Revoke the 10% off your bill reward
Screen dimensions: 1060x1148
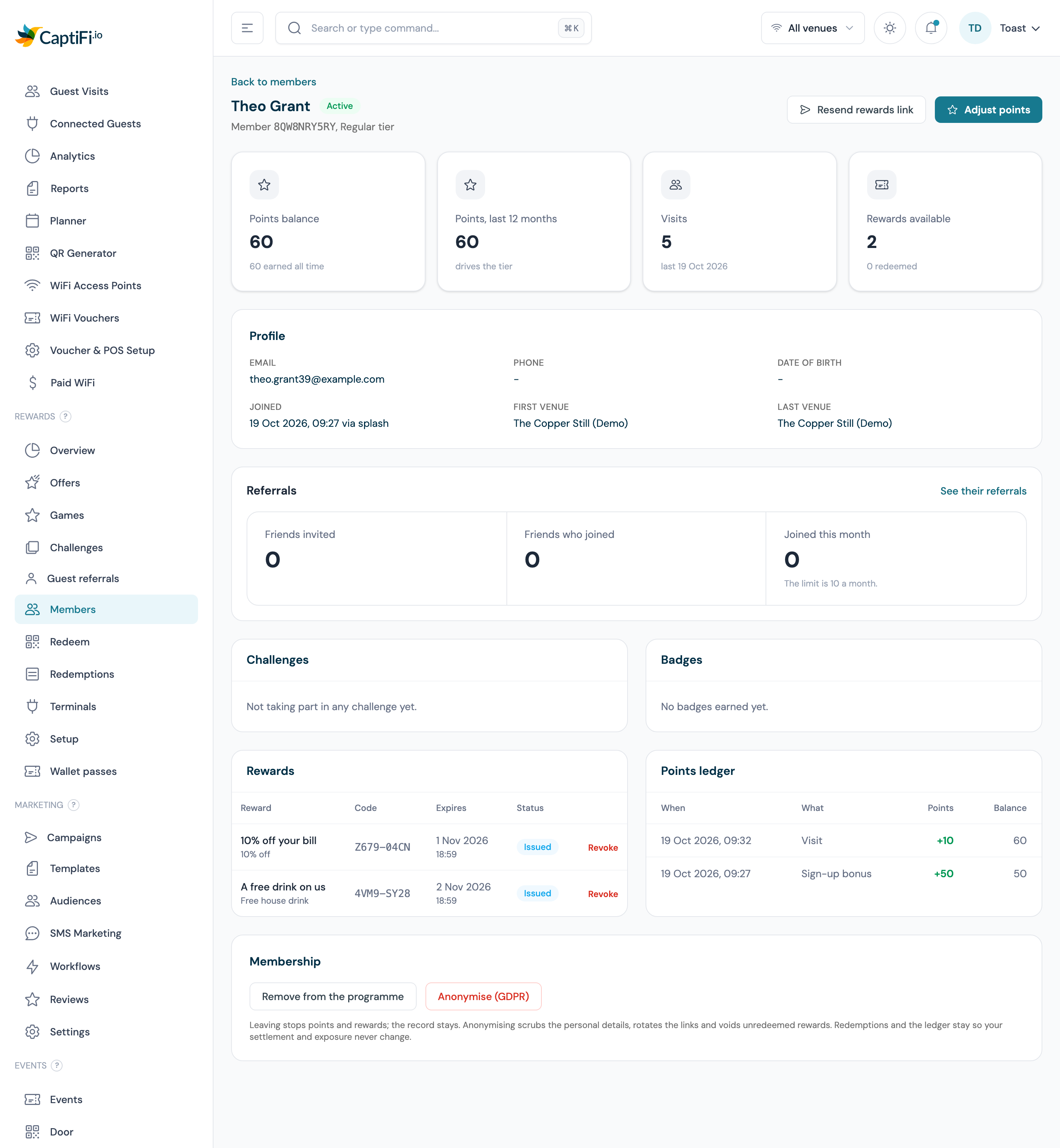point(602,847)
